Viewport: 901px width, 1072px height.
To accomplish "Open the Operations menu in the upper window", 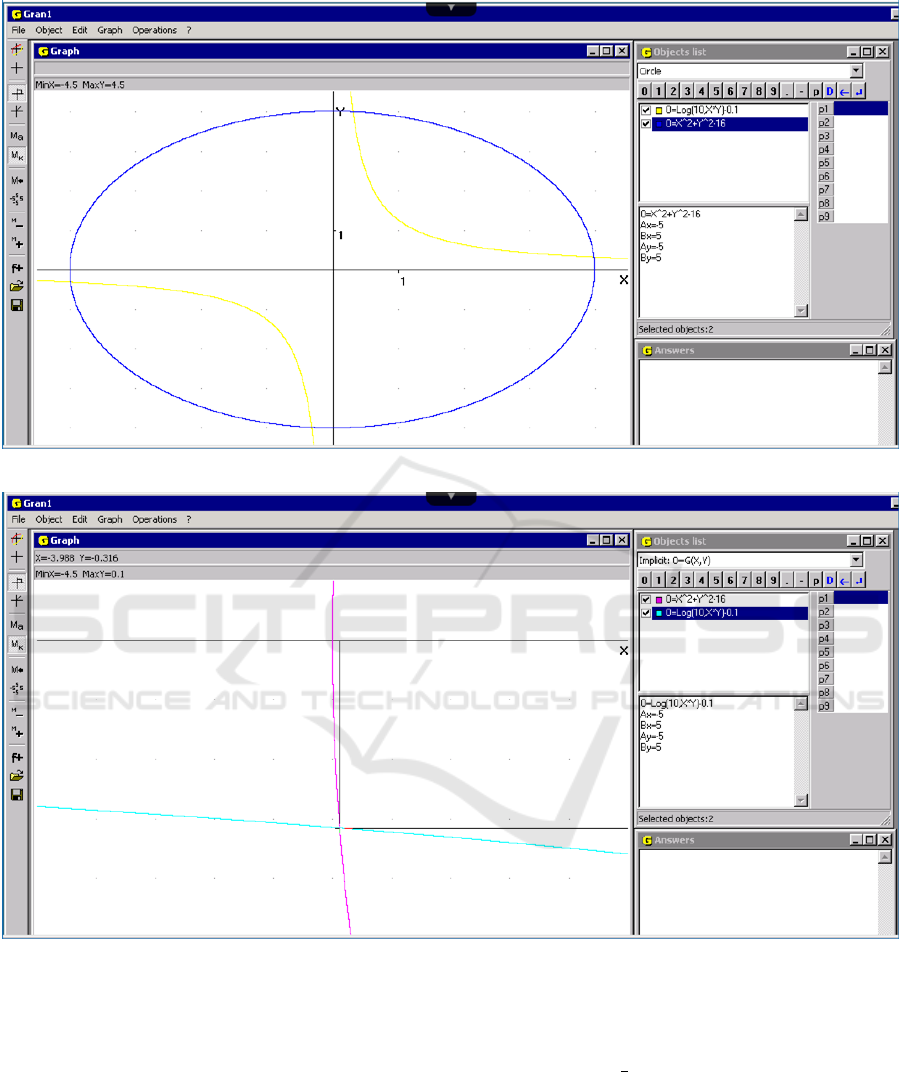I will (x=154, y=30).
